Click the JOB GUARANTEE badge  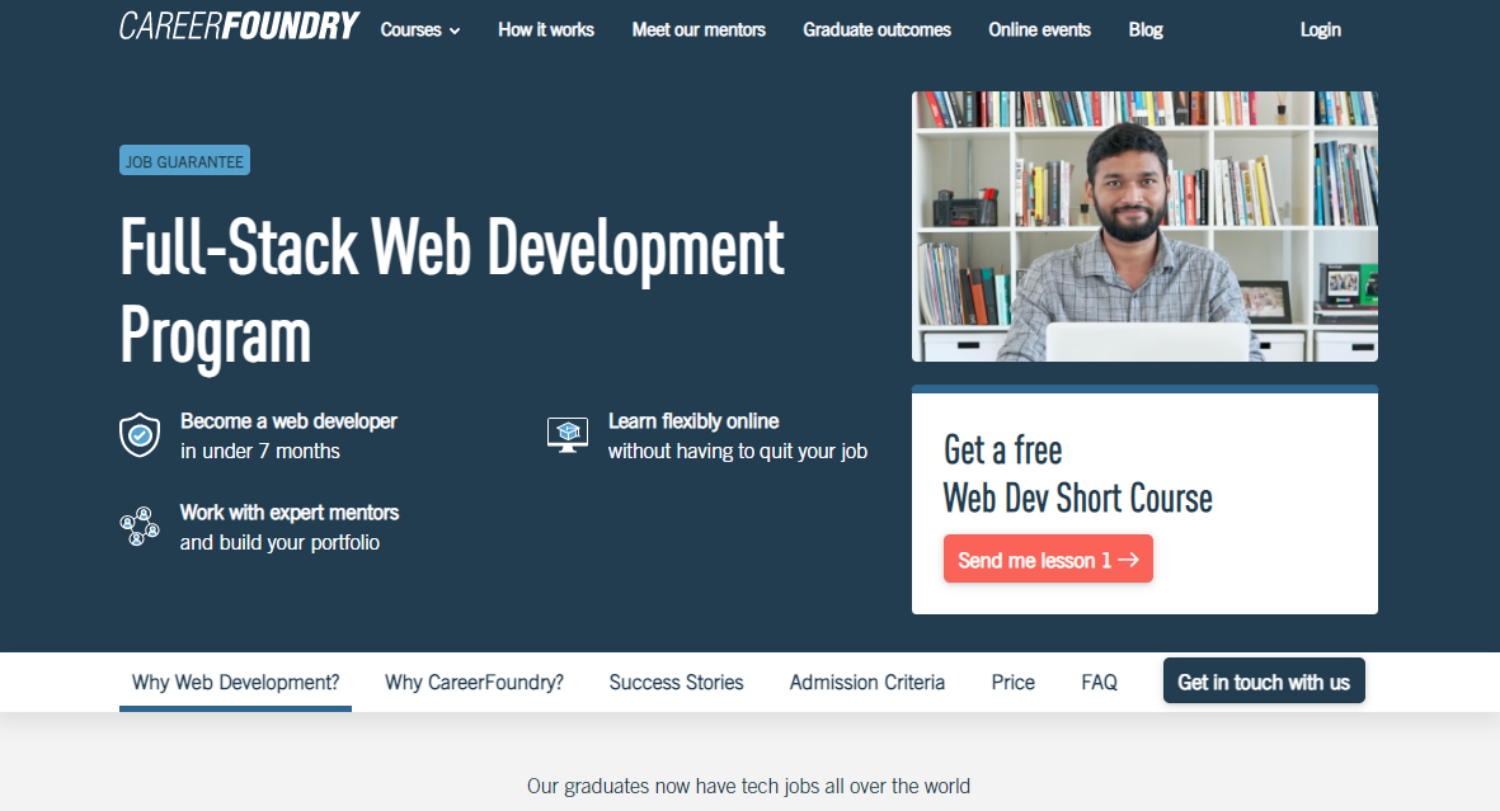pyautogui.click(x=184, y=160)
